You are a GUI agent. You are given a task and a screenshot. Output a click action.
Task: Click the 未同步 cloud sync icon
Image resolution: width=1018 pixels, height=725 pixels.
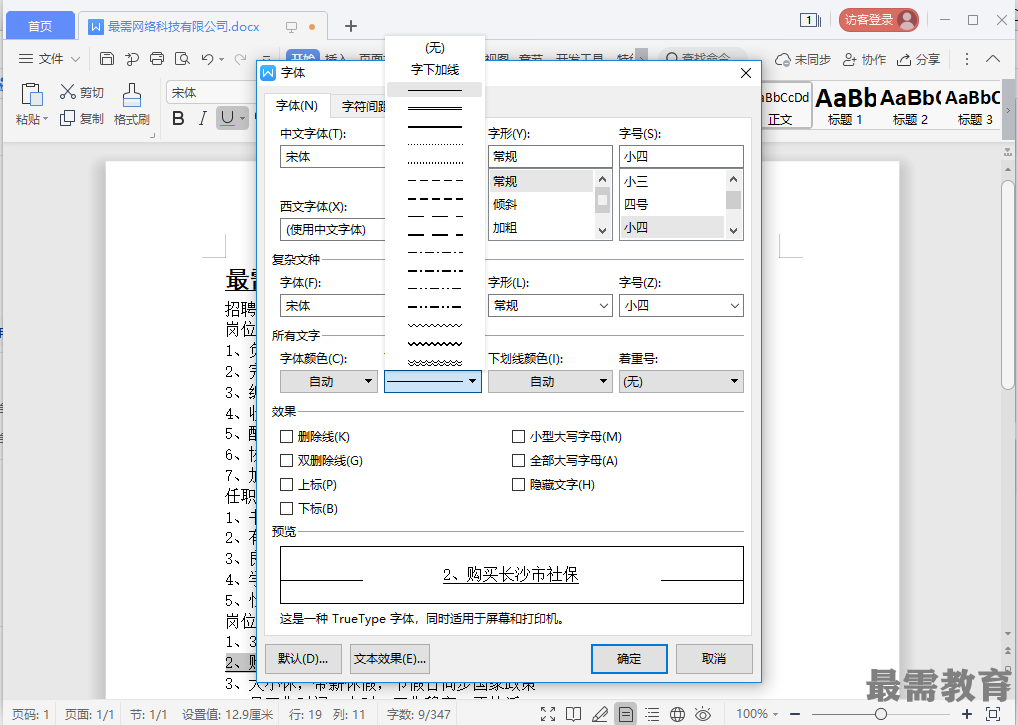tap(783, 60)
